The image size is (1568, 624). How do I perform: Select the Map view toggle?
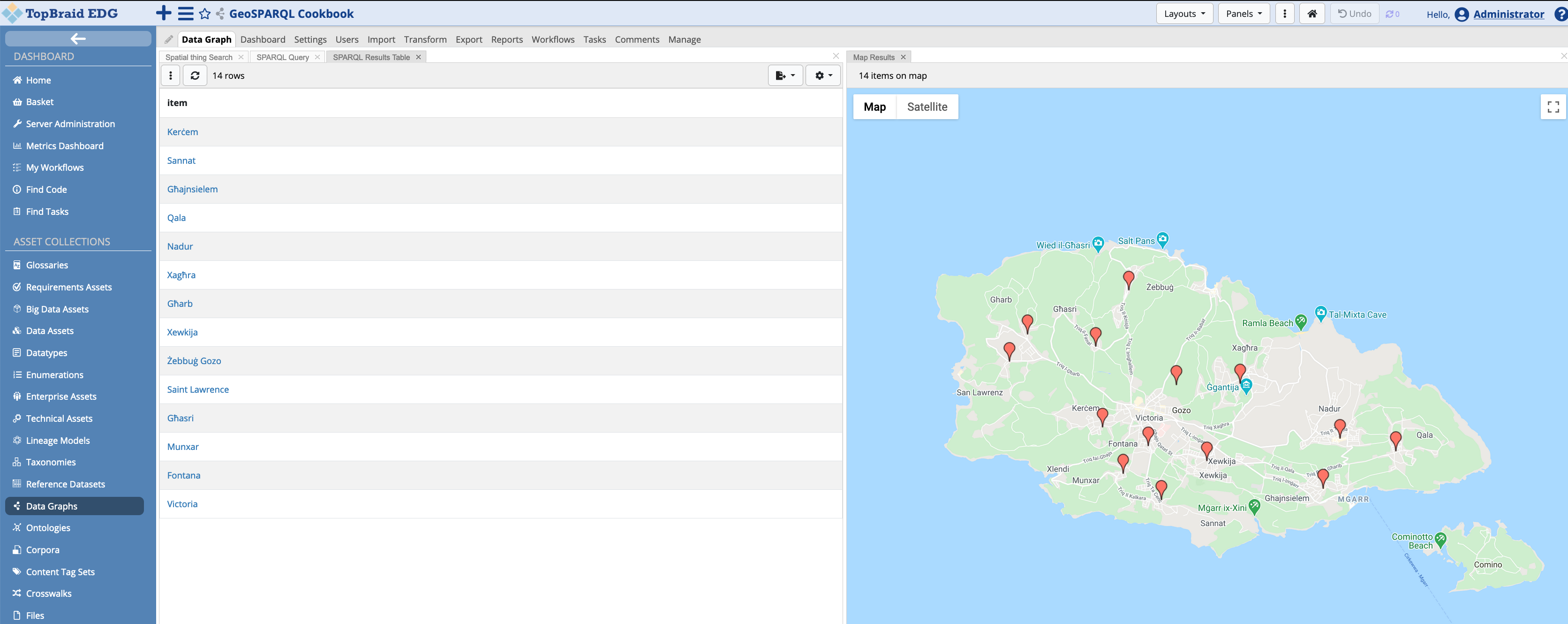(874, 107)
